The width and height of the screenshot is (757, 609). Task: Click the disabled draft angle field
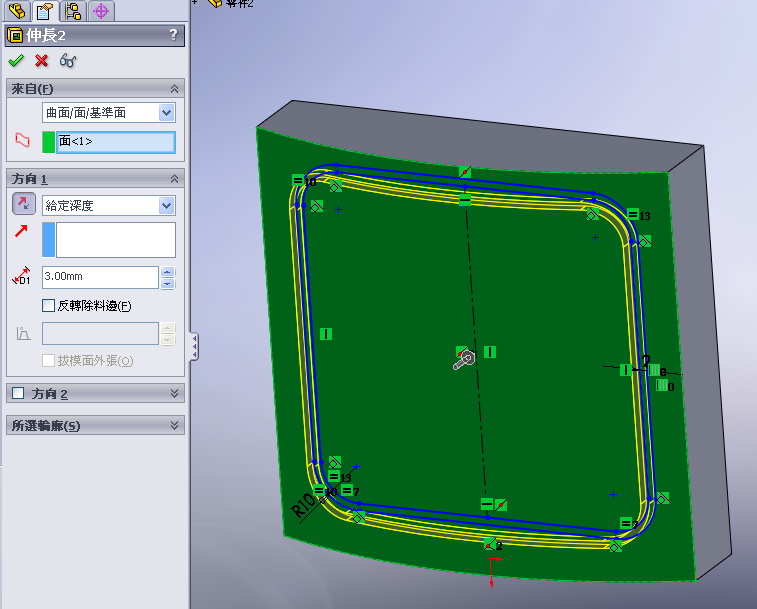(x=100, y=333)
